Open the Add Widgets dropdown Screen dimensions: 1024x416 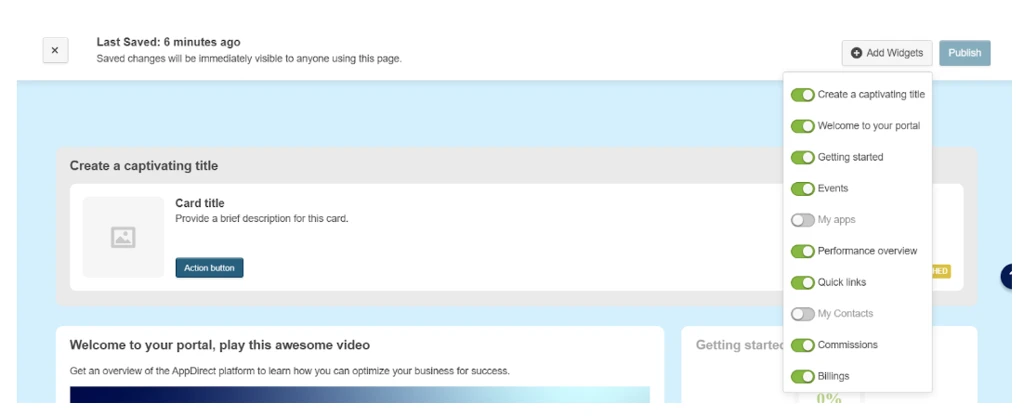pos(887,53)
